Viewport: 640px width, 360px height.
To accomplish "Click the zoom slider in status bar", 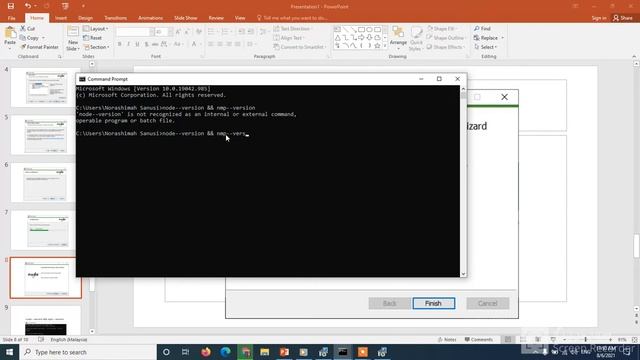I will pyautogui.click(x=585, y=339).
